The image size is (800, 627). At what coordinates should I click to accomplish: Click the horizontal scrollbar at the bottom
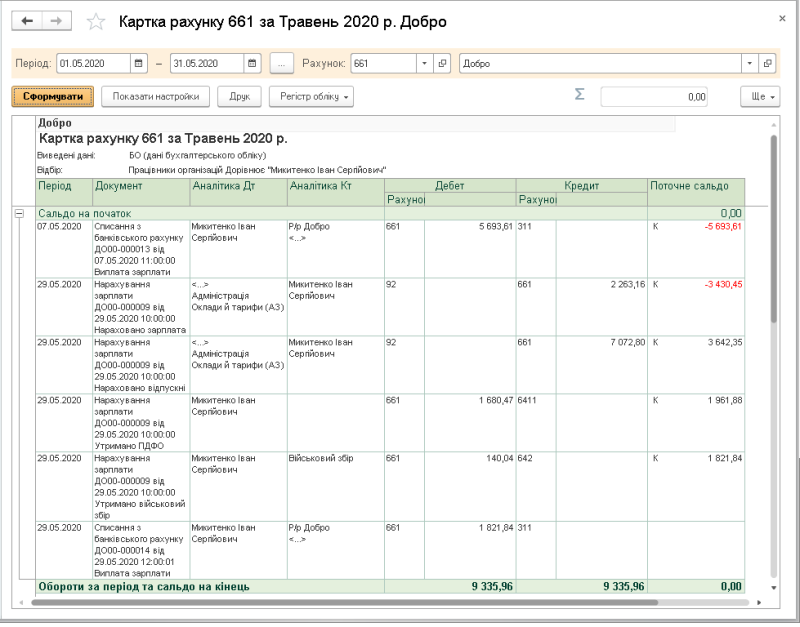344,603
